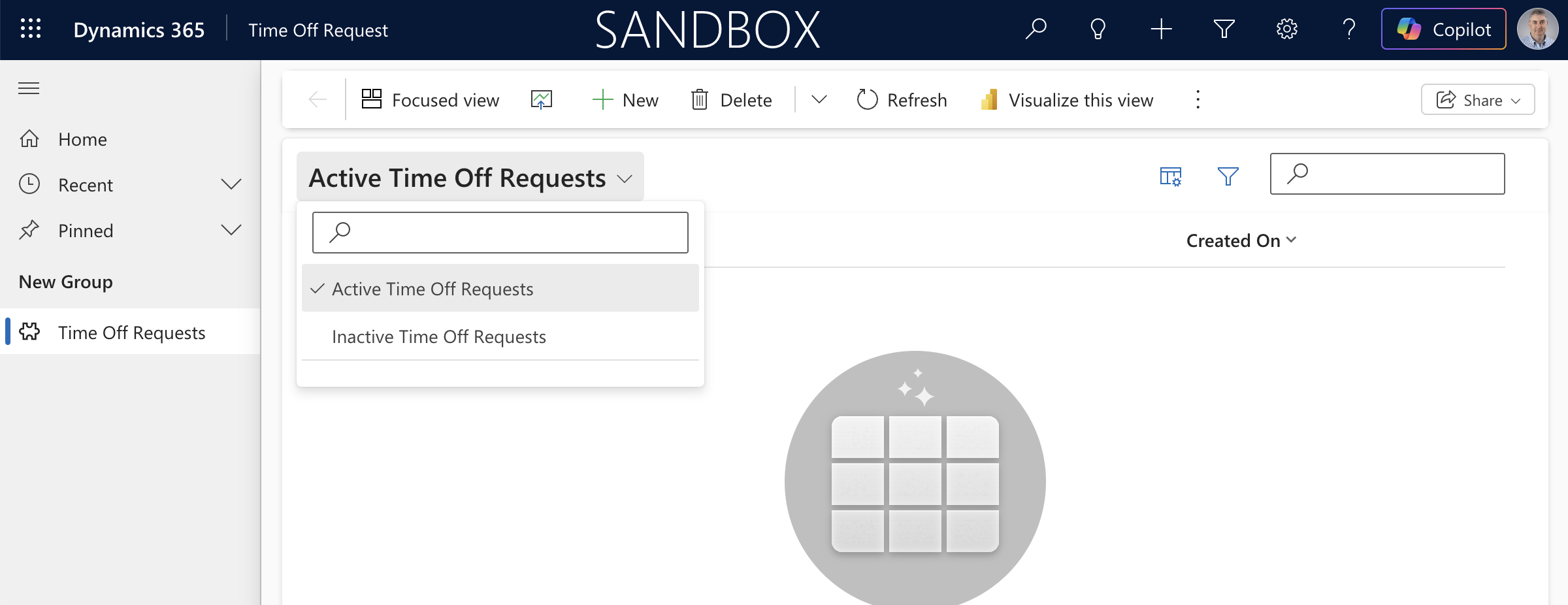1568x605 pixels.
Task: Open advanced find filter icon in header
Action: point(1224,29)
